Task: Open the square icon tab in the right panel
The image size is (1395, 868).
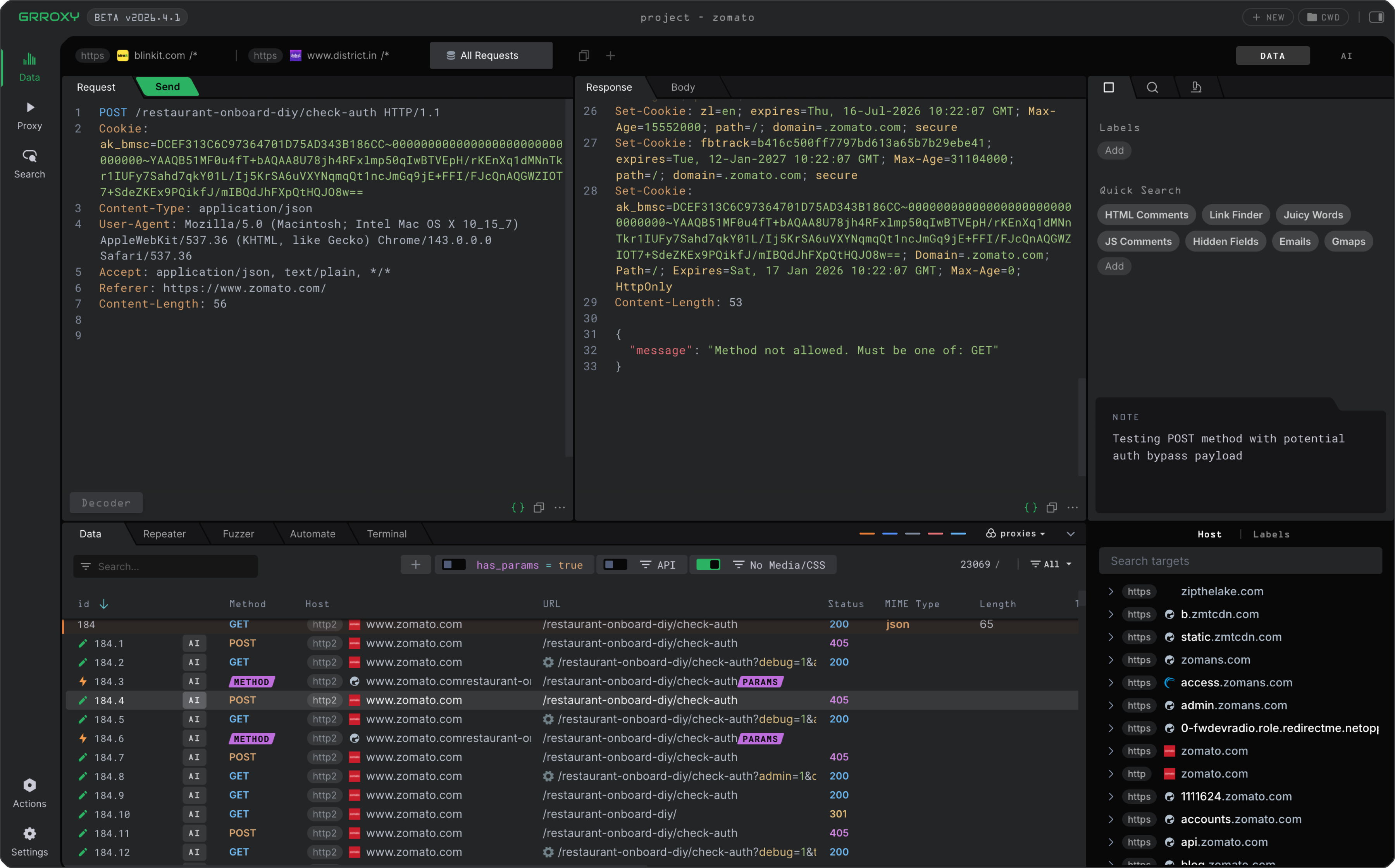Action: pos(1108,87)
